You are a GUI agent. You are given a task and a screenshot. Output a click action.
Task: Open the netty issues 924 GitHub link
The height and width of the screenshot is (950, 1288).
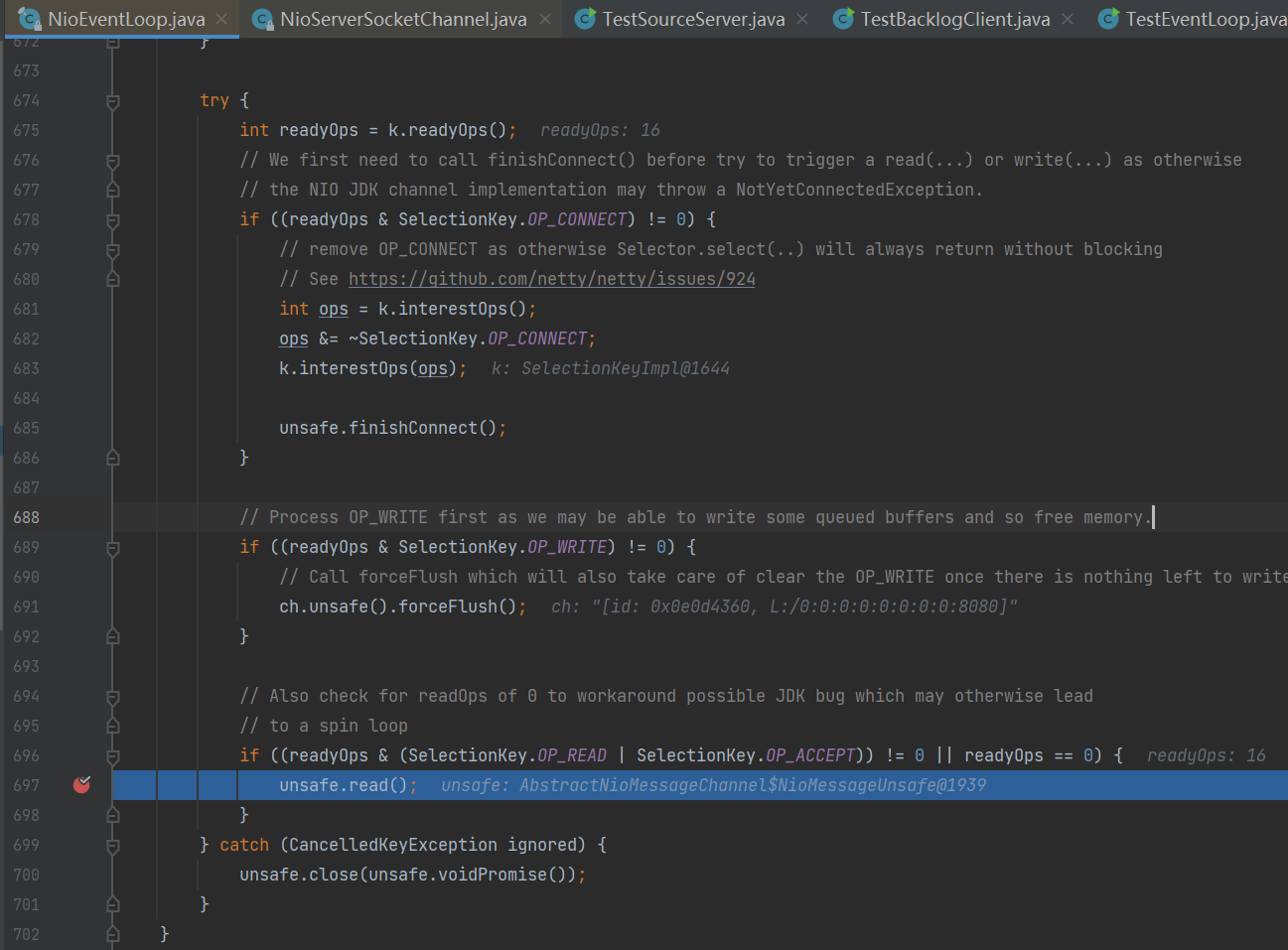(x=551, y=279)
